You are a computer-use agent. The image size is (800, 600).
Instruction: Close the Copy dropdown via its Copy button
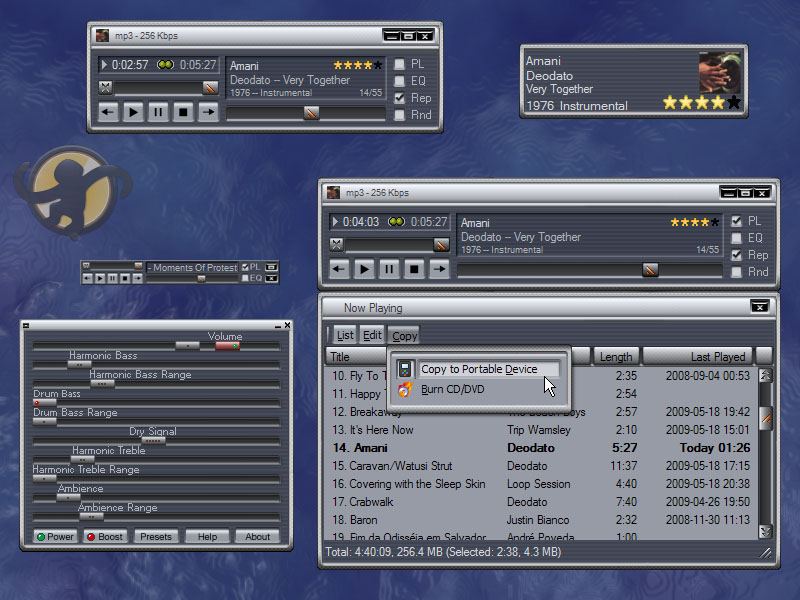click(405, 336)
